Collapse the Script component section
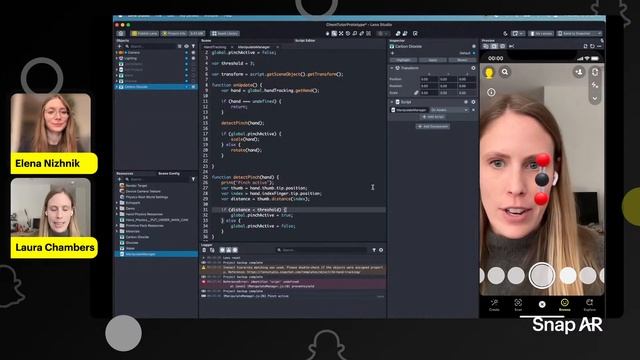 [x=392, y=102]
